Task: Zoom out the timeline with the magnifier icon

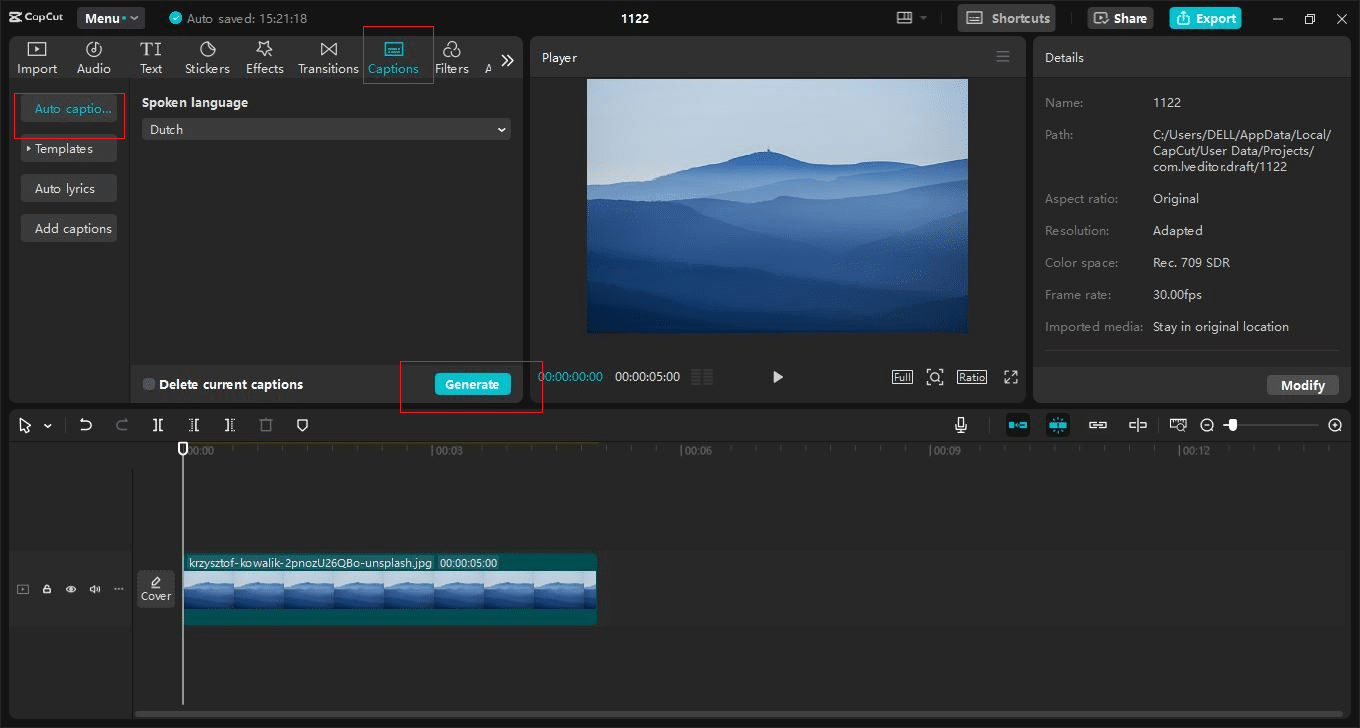Action: click(1207, 424)
